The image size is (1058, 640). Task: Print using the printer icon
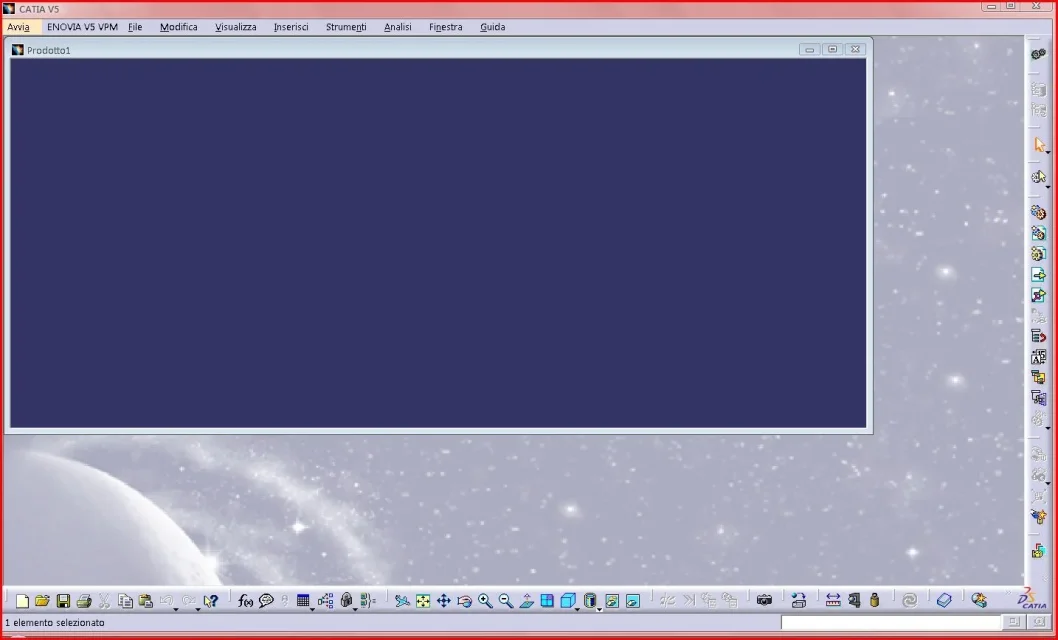pos(84,600)
